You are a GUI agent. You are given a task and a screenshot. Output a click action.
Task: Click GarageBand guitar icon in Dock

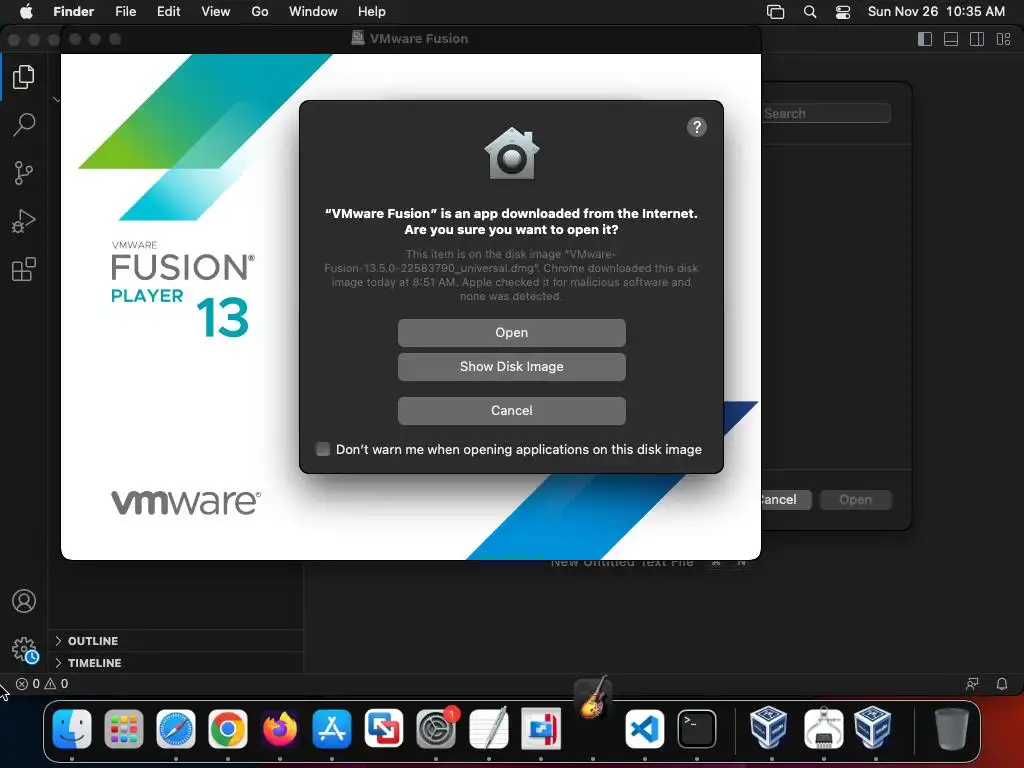(592, 699)
